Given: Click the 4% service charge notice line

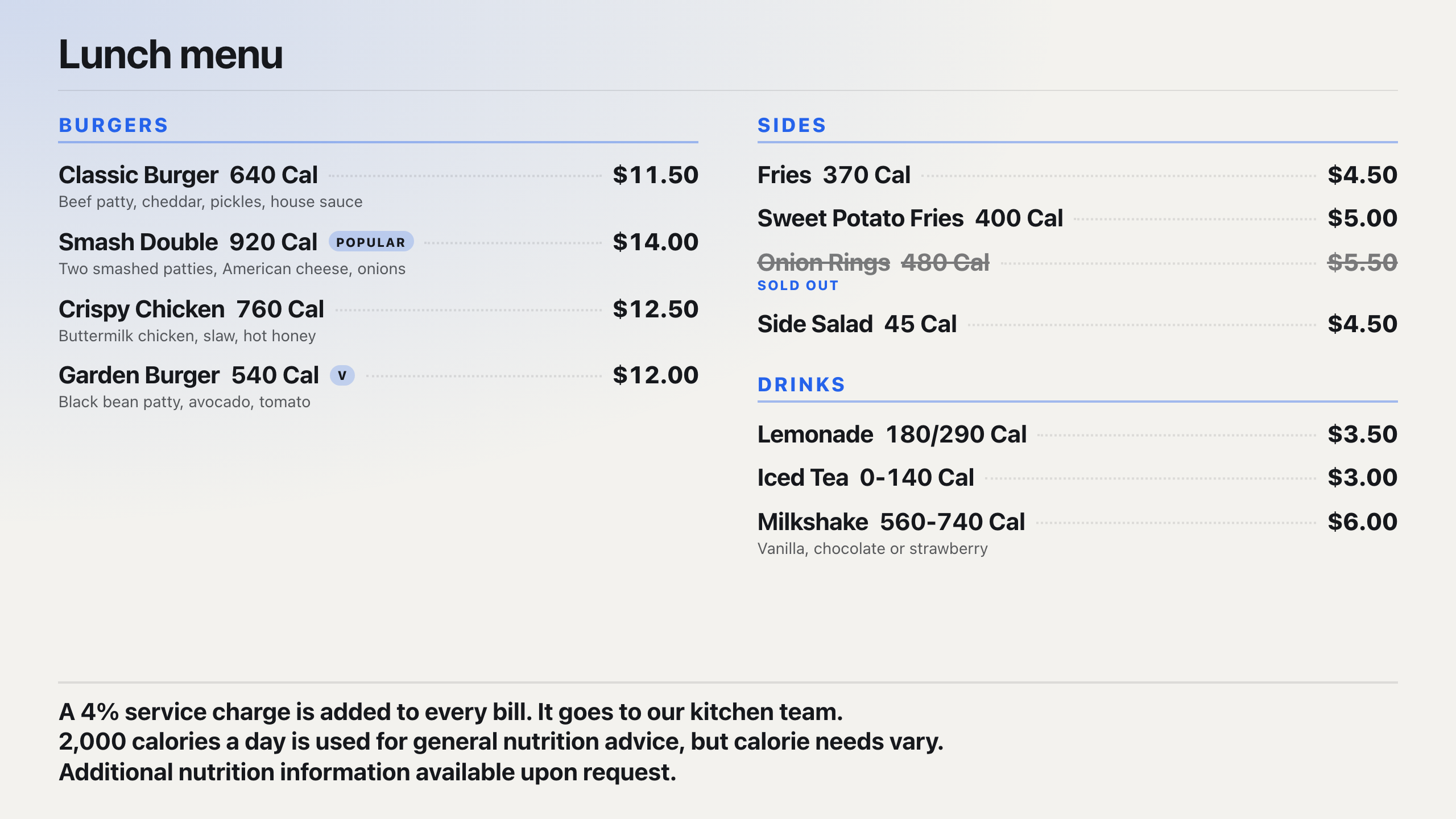Looking at the screenshot, I should click(450, 712).
